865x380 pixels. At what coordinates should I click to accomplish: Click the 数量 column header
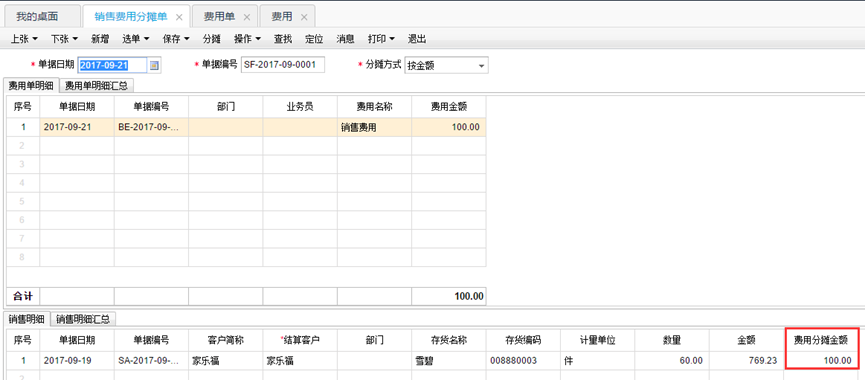(672, 340)
